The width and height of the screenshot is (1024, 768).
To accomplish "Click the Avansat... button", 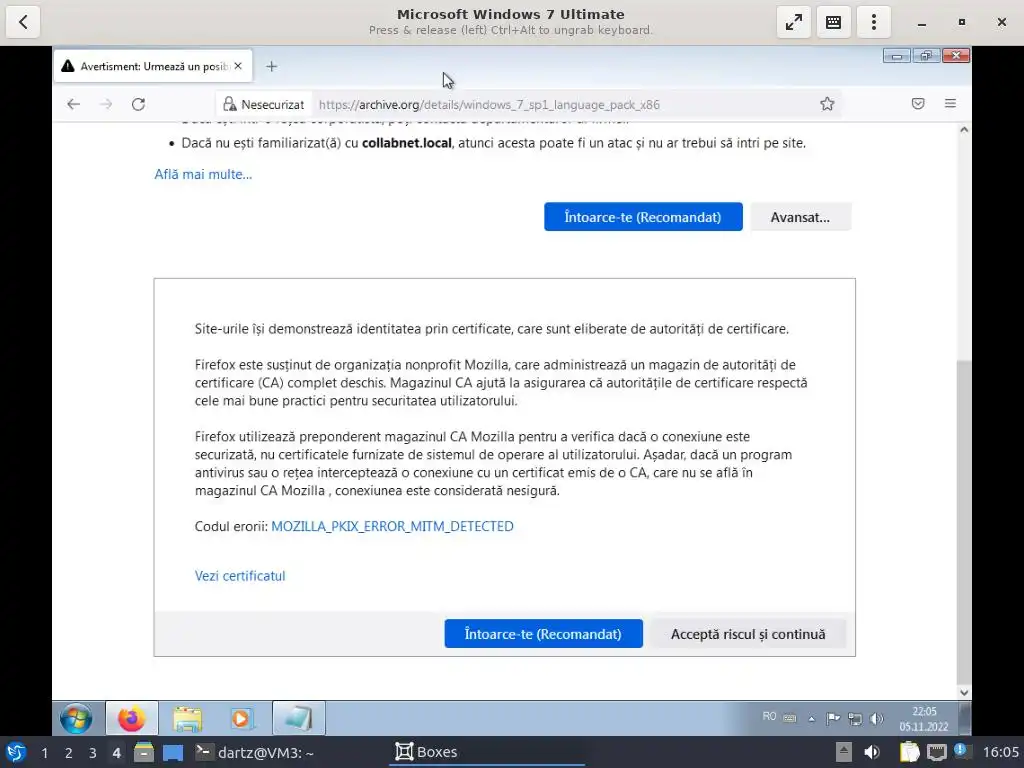I will click(x=800, y=217).
